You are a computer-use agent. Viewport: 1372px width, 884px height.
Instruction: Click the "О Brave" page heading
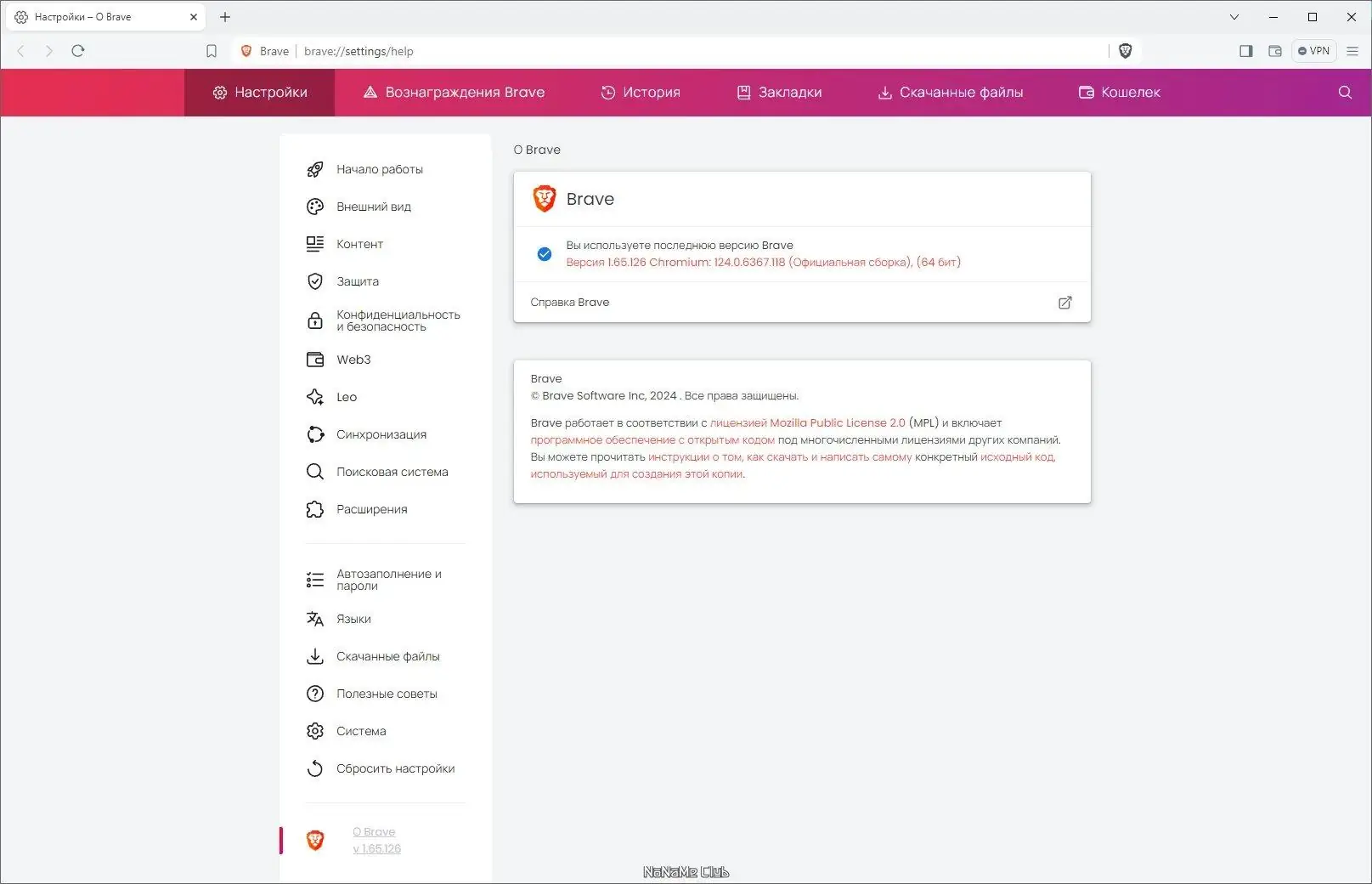click(537, 150)
